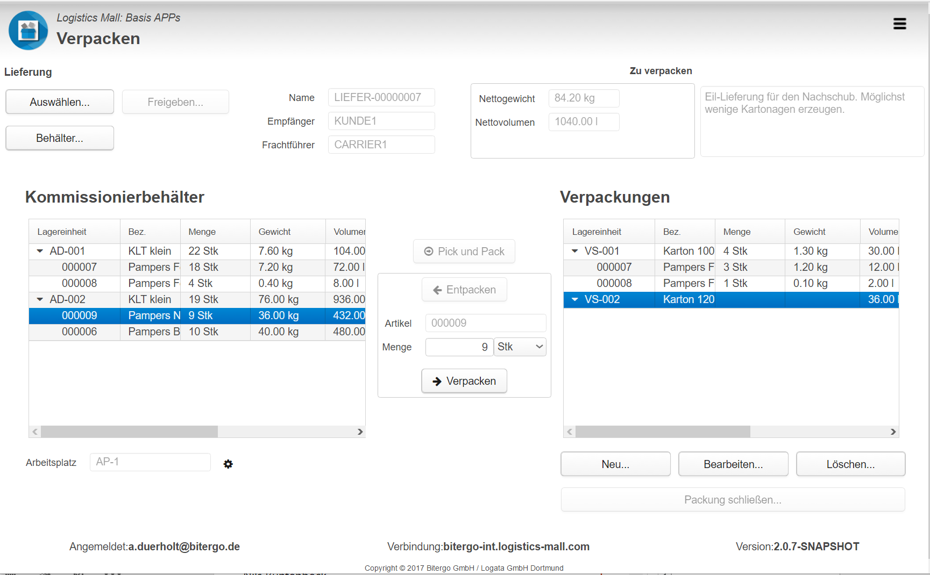Select row 000008 under AD-001

(197, 283)
